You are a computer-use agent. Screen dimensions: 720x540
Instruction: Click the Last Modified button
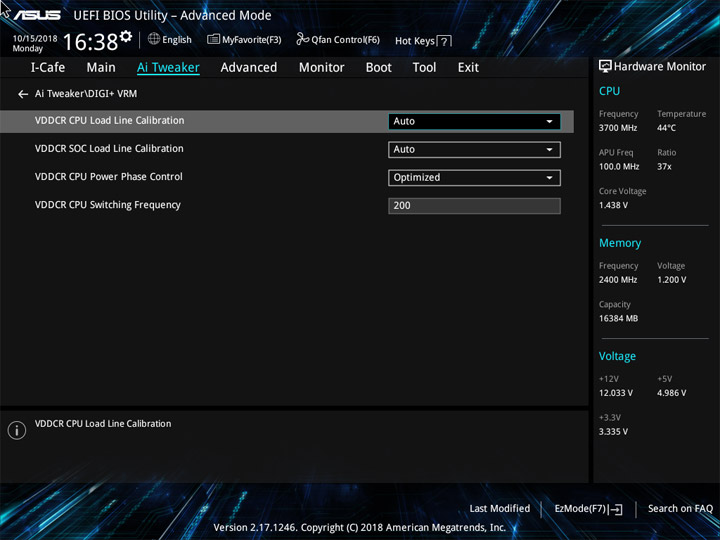click(x=500, y=509)
